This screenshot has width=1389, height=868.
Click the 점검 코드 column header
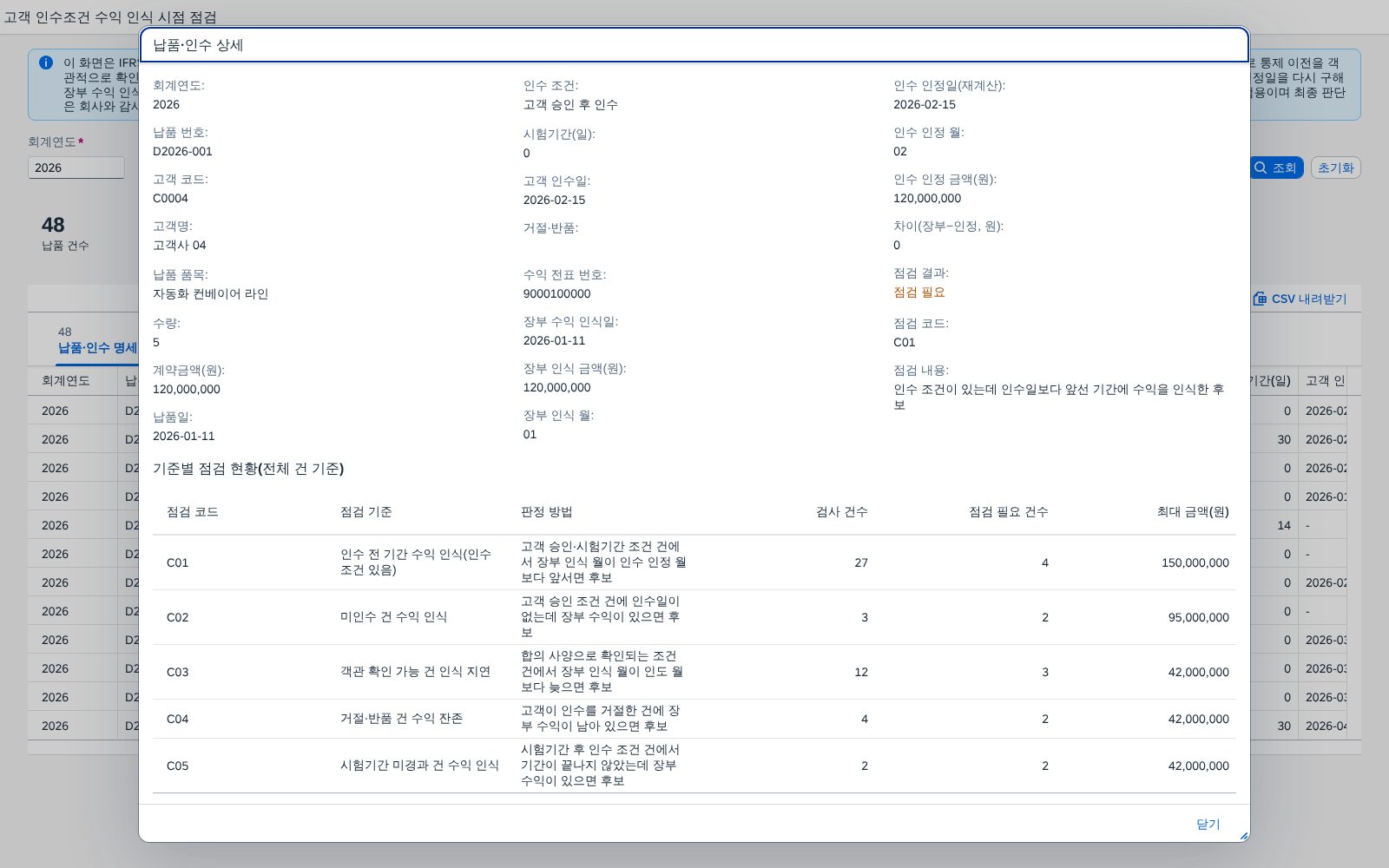[x=193, y=512]
